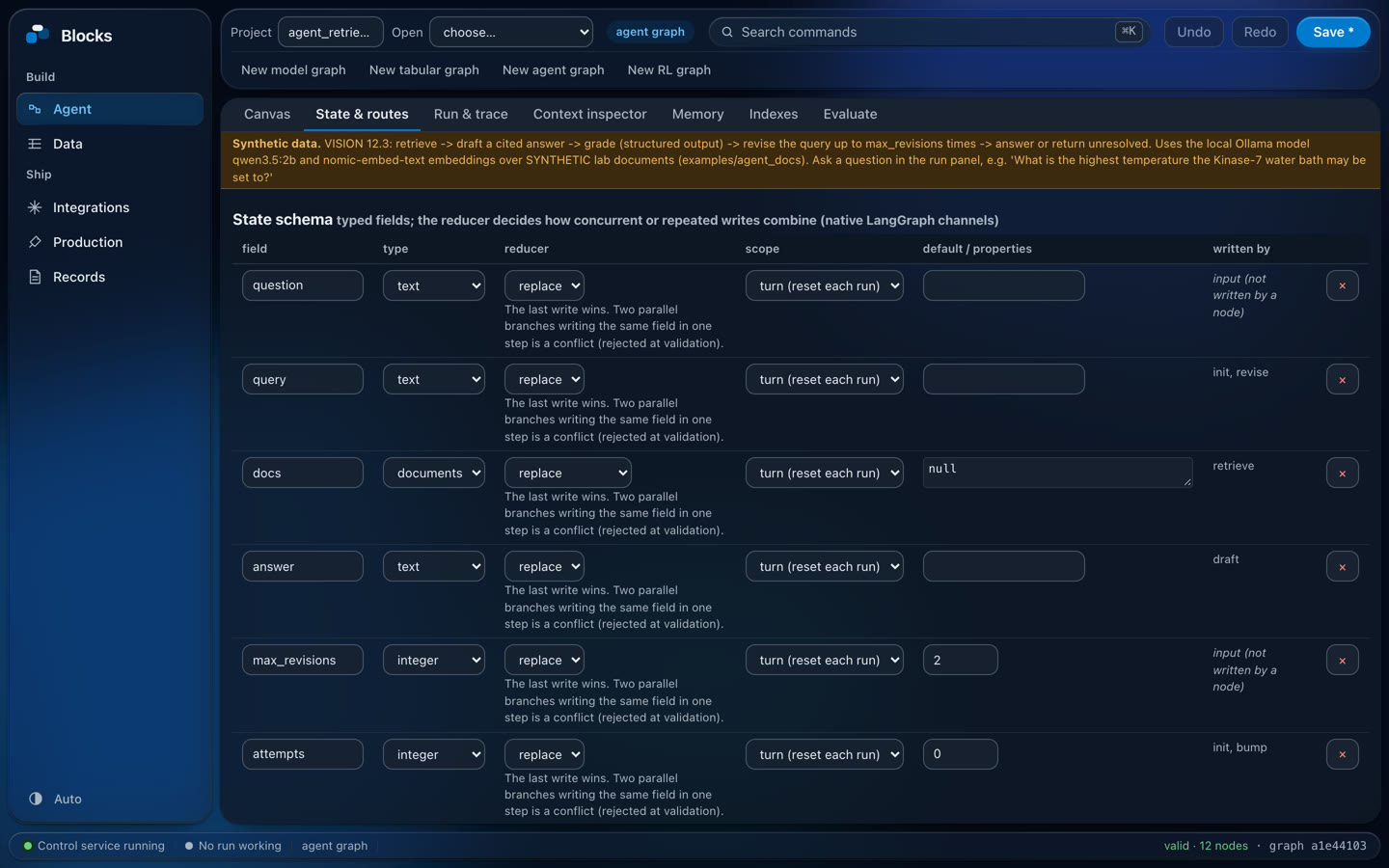Open the project chooser dropdown
1389x868 pixels.
point(511,32)
